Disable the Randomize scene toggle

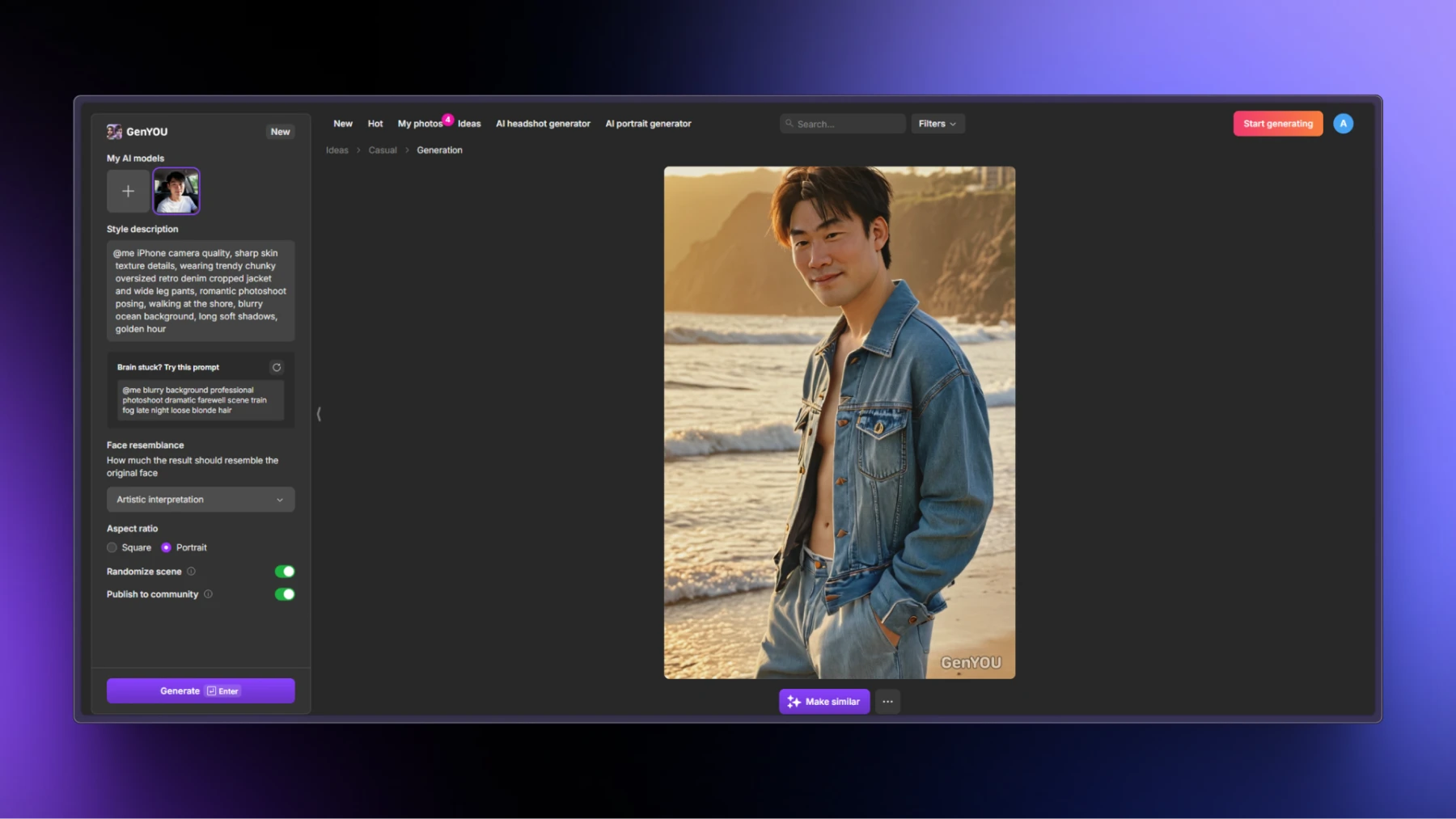(284, 571)
